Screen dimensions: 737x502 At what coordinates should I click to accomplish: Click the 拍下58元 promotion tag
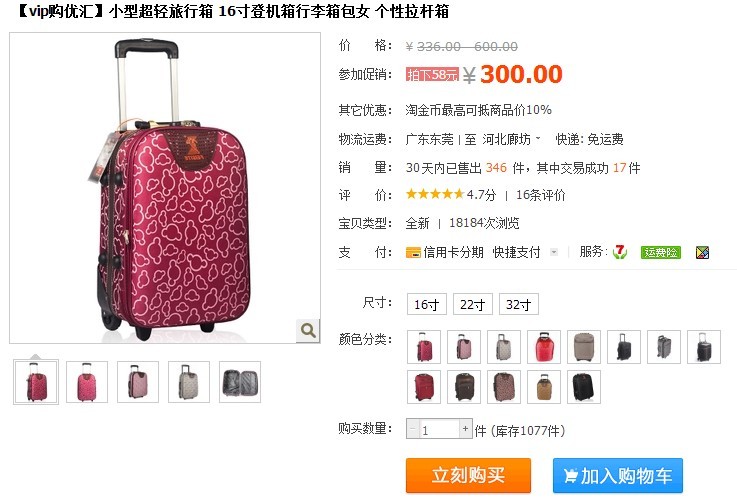pyautogui.click(x=432, y=74)
